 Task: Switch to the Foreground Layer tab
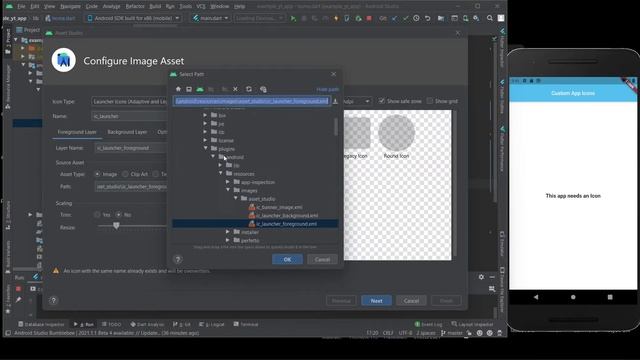[77, 132]
